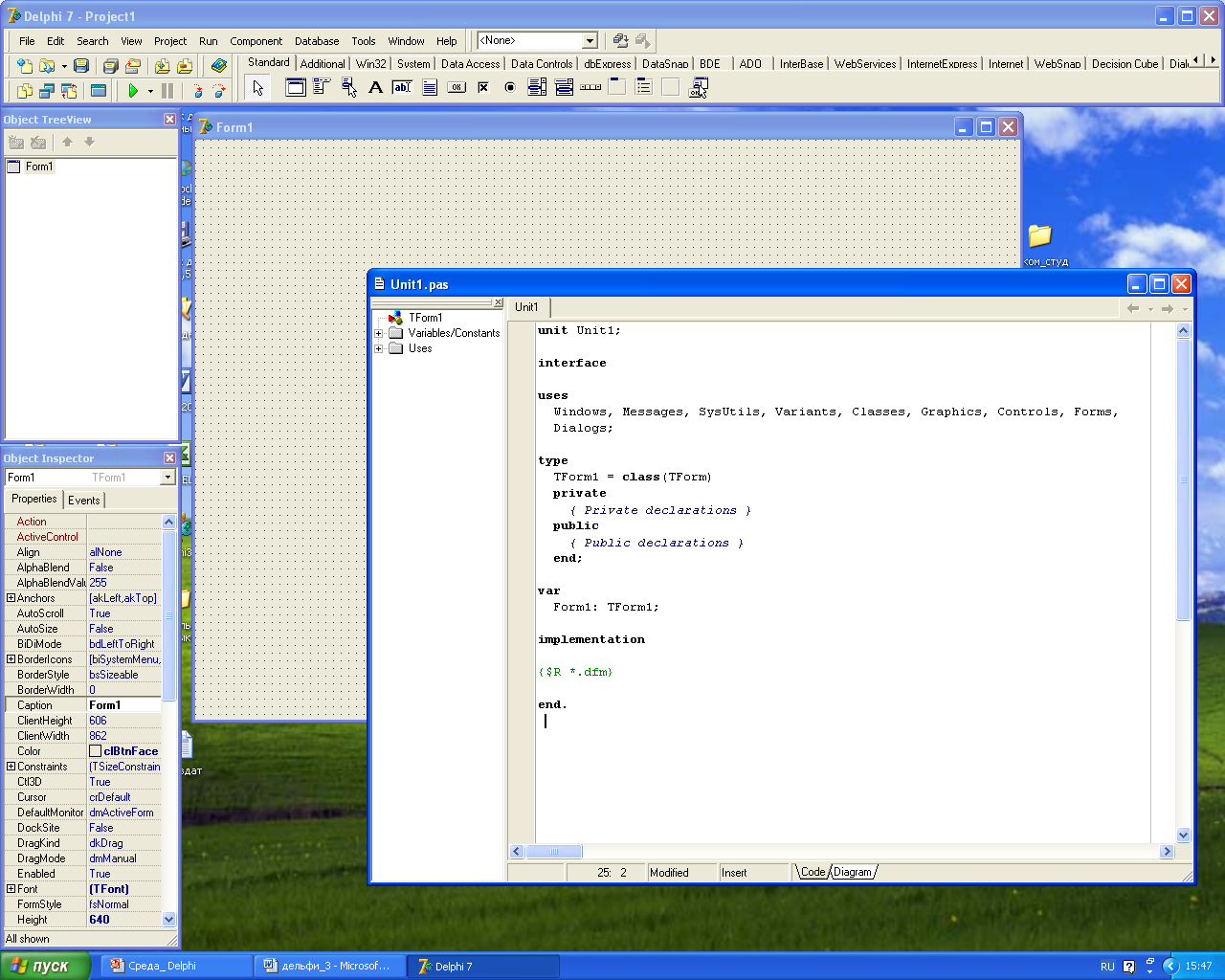Image resolution: width=1225 pixels, height=980 pixels.
Task: Switch to the Diagram tab
Action: coord(853,872)
